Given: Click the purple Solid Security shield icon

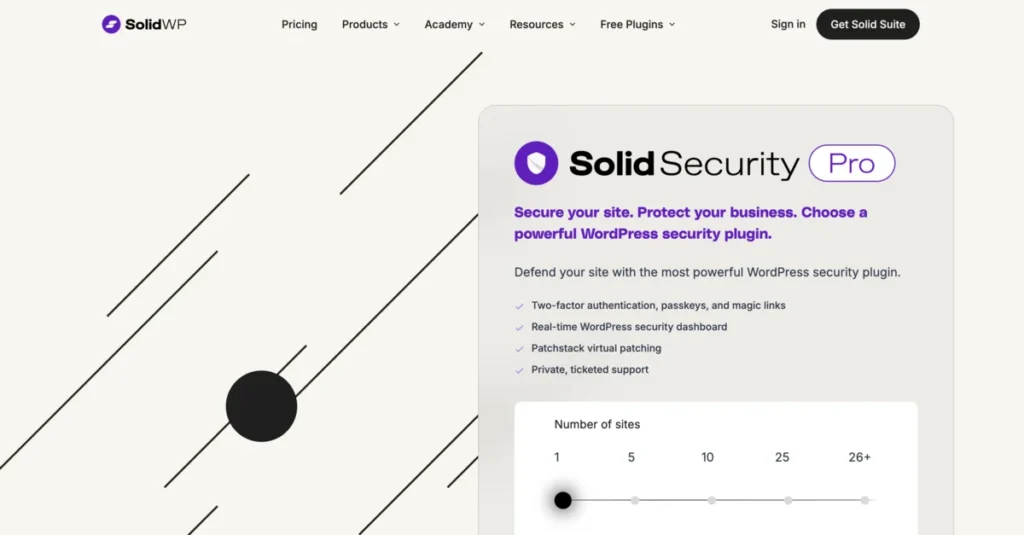Looking at the screenshot, I should click(x=536, y=163).
